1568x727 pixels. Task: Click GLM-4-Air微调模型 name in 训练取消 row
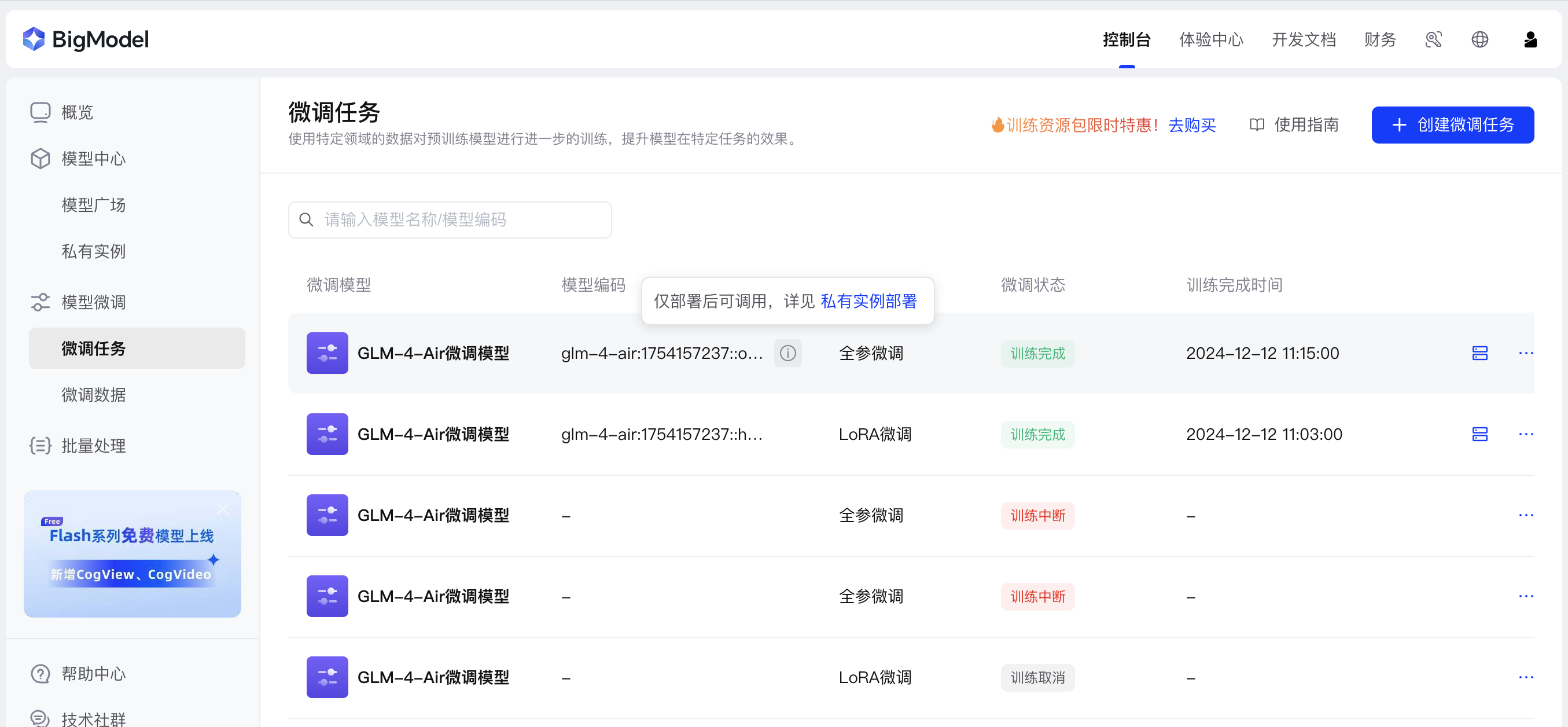(433, 677)
